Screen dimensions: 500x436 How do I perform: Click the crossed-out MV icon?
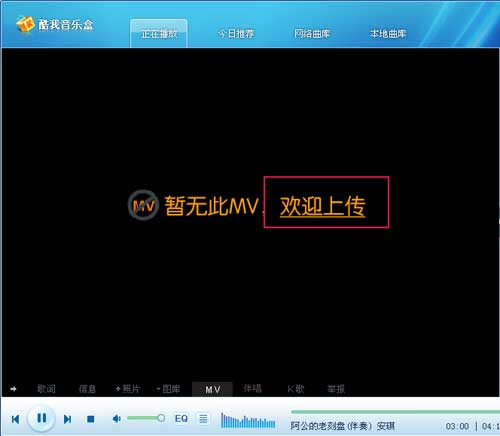pyautogui.click(x=143, y=205)
